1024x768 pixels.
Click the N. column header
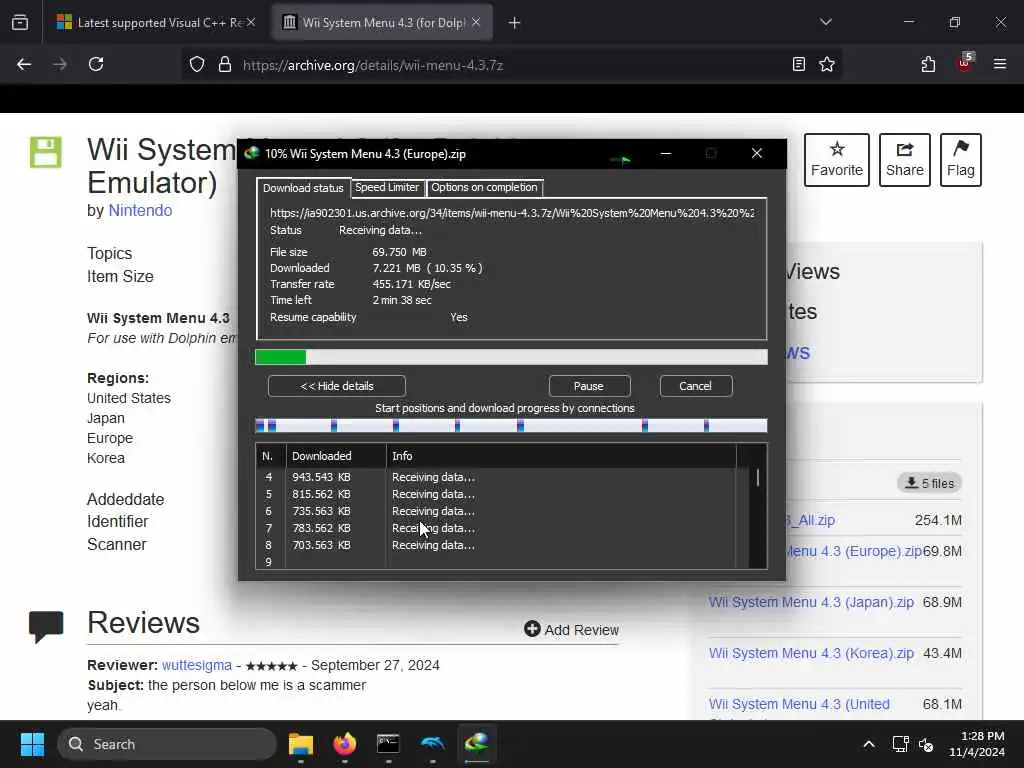[271, 456]
